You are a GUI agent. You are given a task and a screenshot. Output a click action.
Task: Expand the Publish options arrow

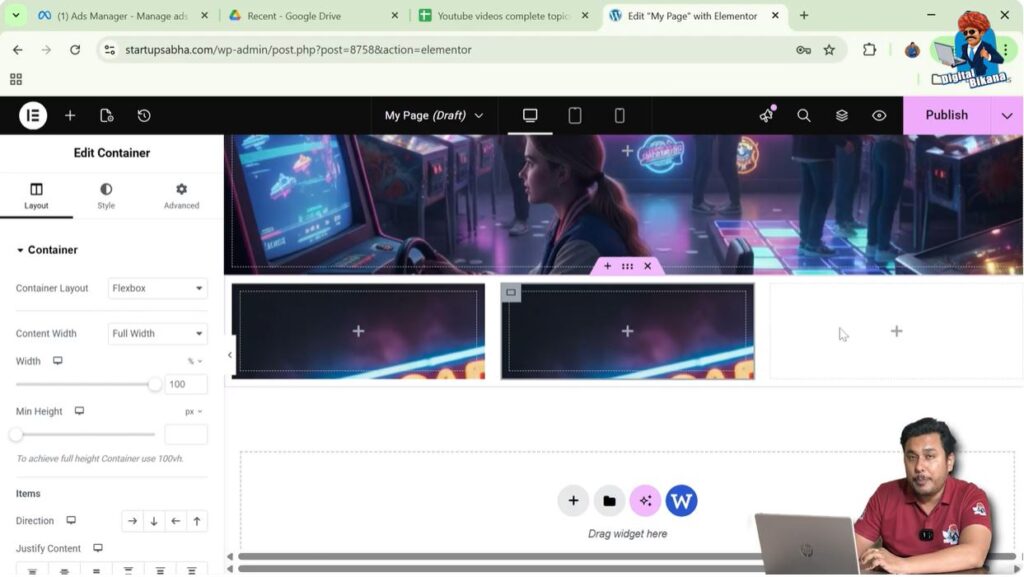point(1007,116)
